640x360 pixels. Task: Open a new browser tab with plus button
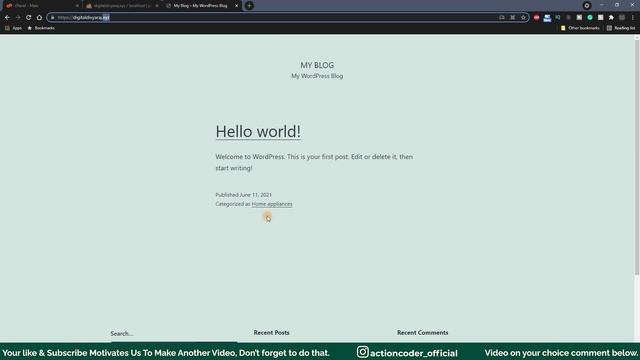point(249,6)
